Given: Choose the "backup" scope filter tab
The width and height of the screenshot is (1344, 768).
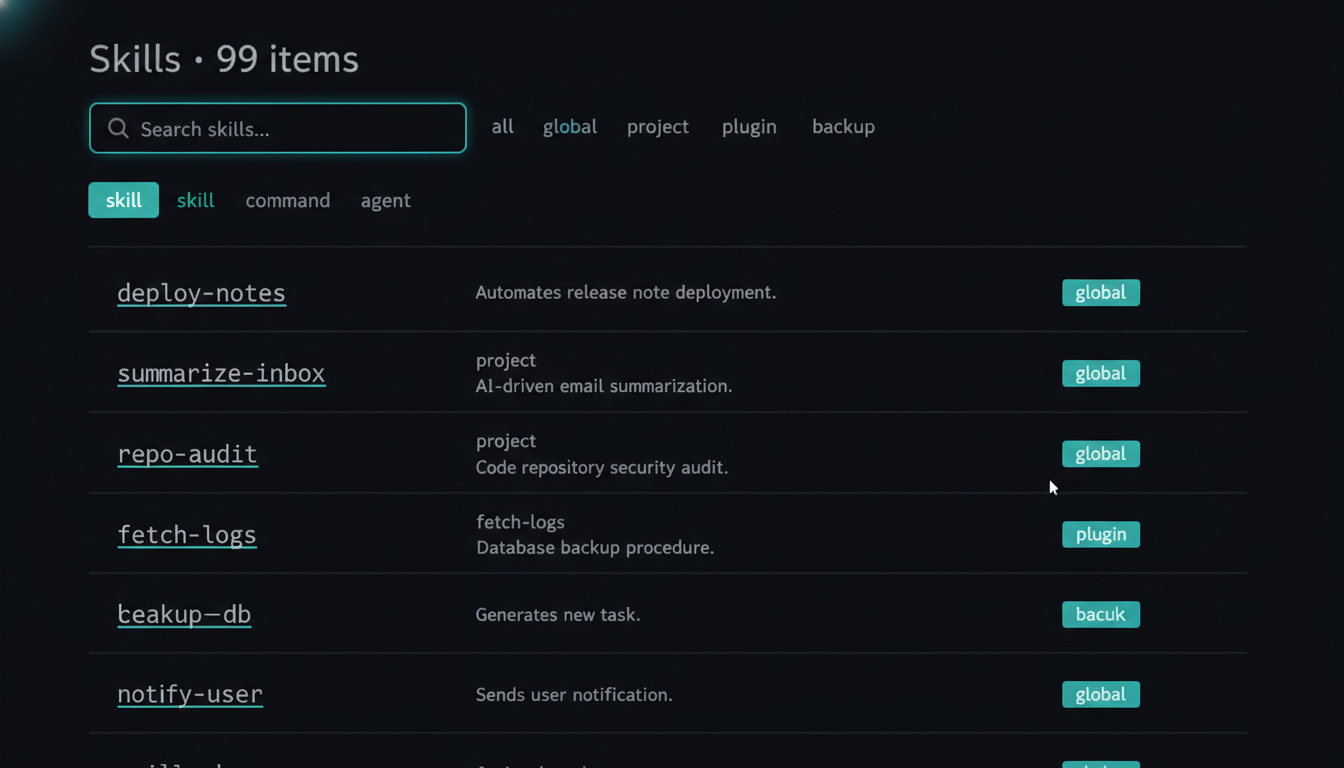Looking at the screenshot, I should coord(843,127).
